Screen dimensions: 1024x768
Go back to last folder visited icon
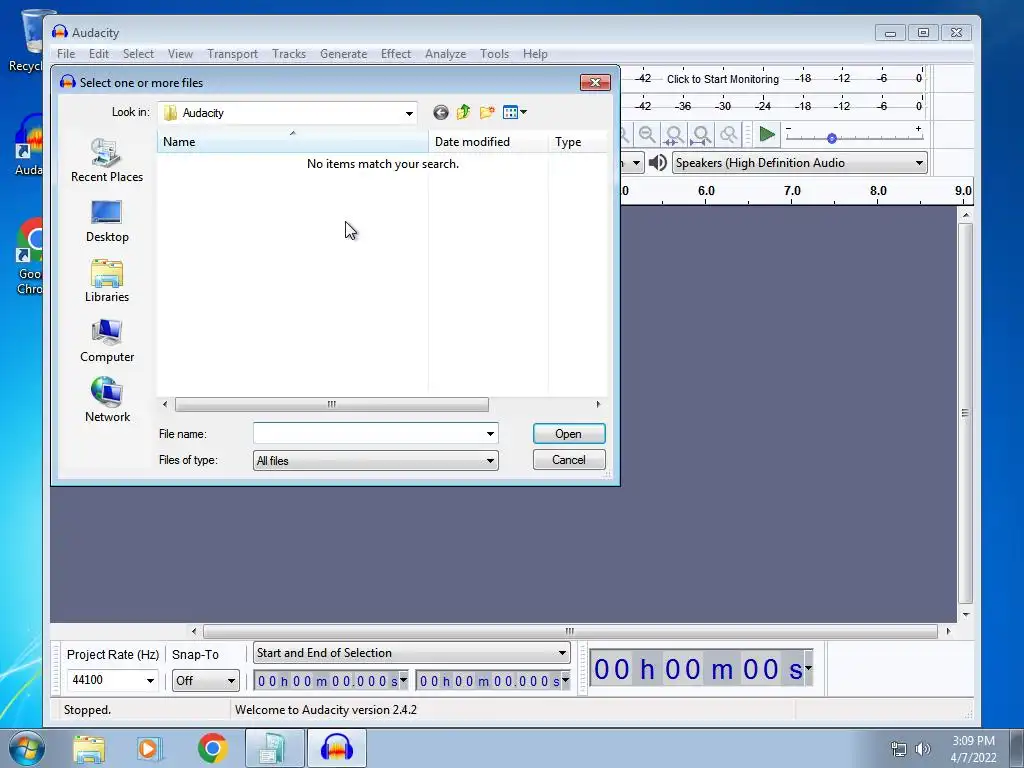pyautogui.click(x=441, y=112)
